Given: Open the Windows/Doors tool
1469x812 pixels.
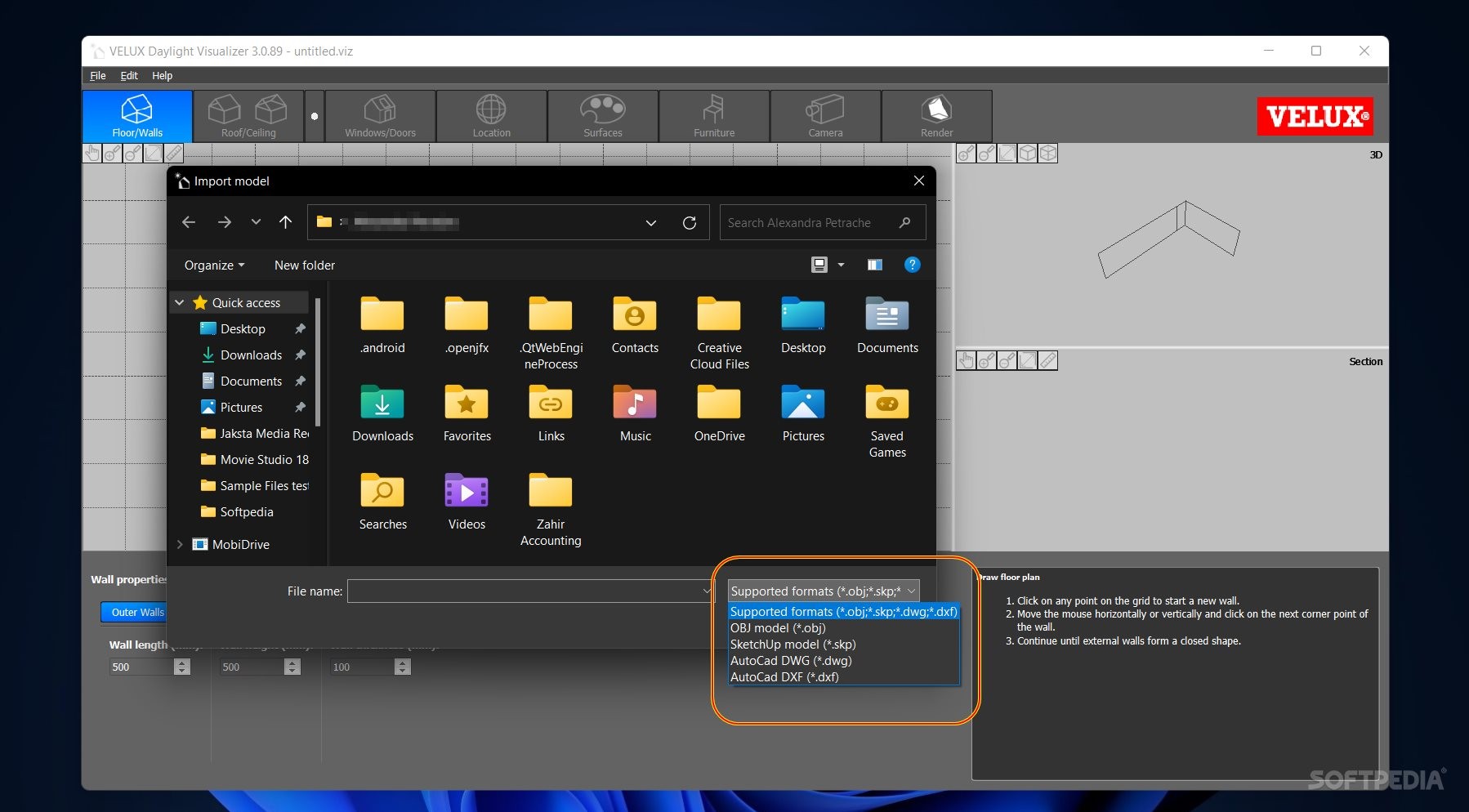Looking at the screenshot, I should tap(381, 116).
